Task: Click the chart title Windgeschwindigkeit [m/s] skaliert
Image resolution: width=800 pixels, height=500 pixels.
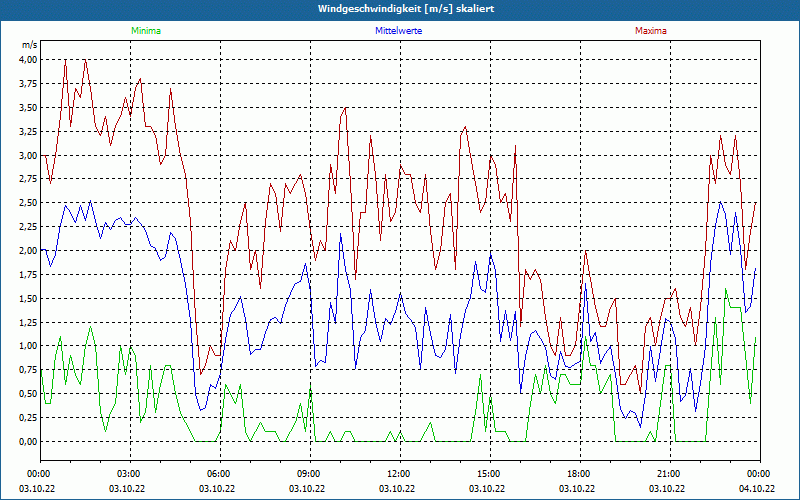Action: coord(406,9)
